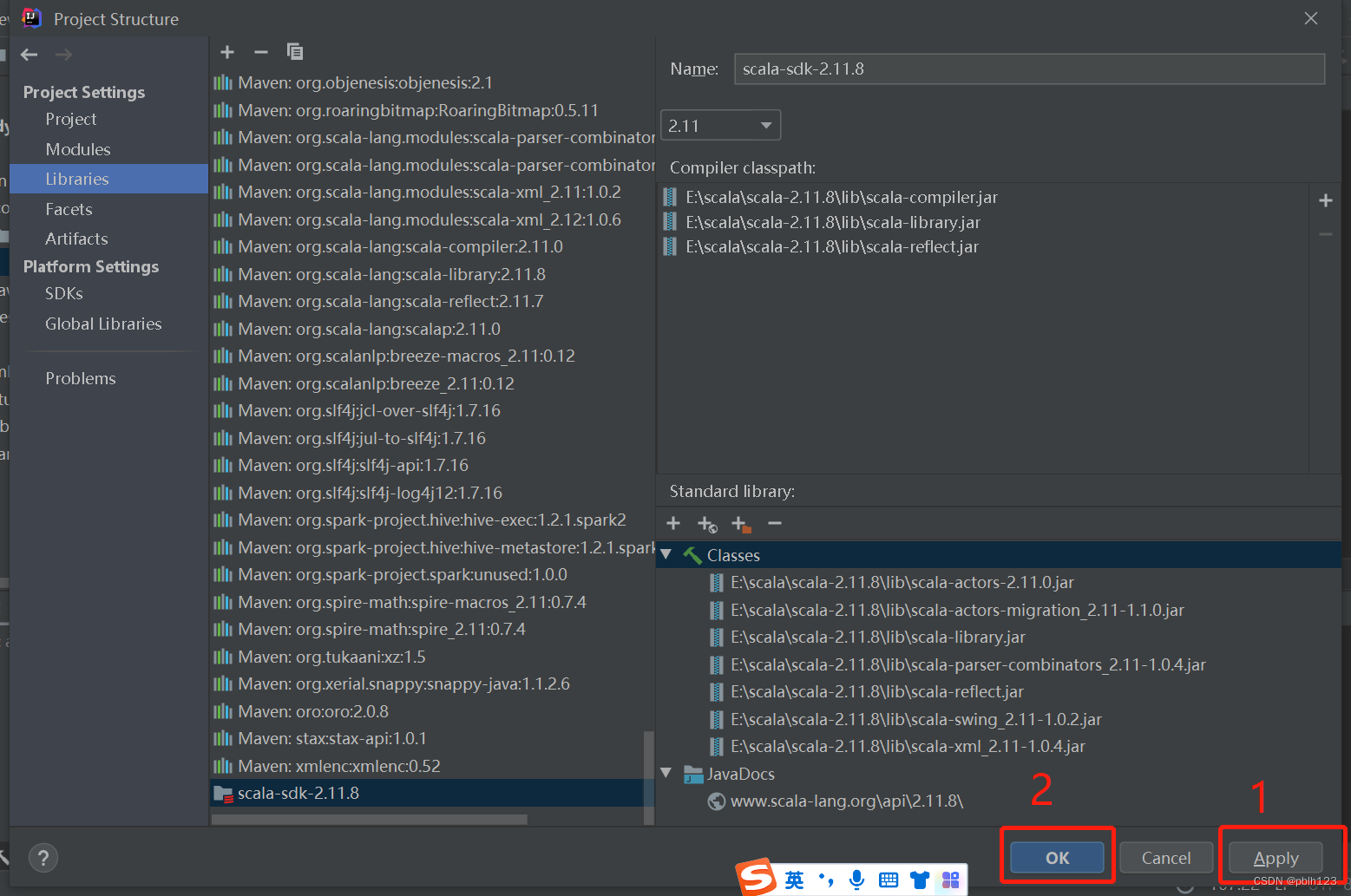Click the input method microphone icon
Screen dimensions: 1351x896
click(856, 880)
